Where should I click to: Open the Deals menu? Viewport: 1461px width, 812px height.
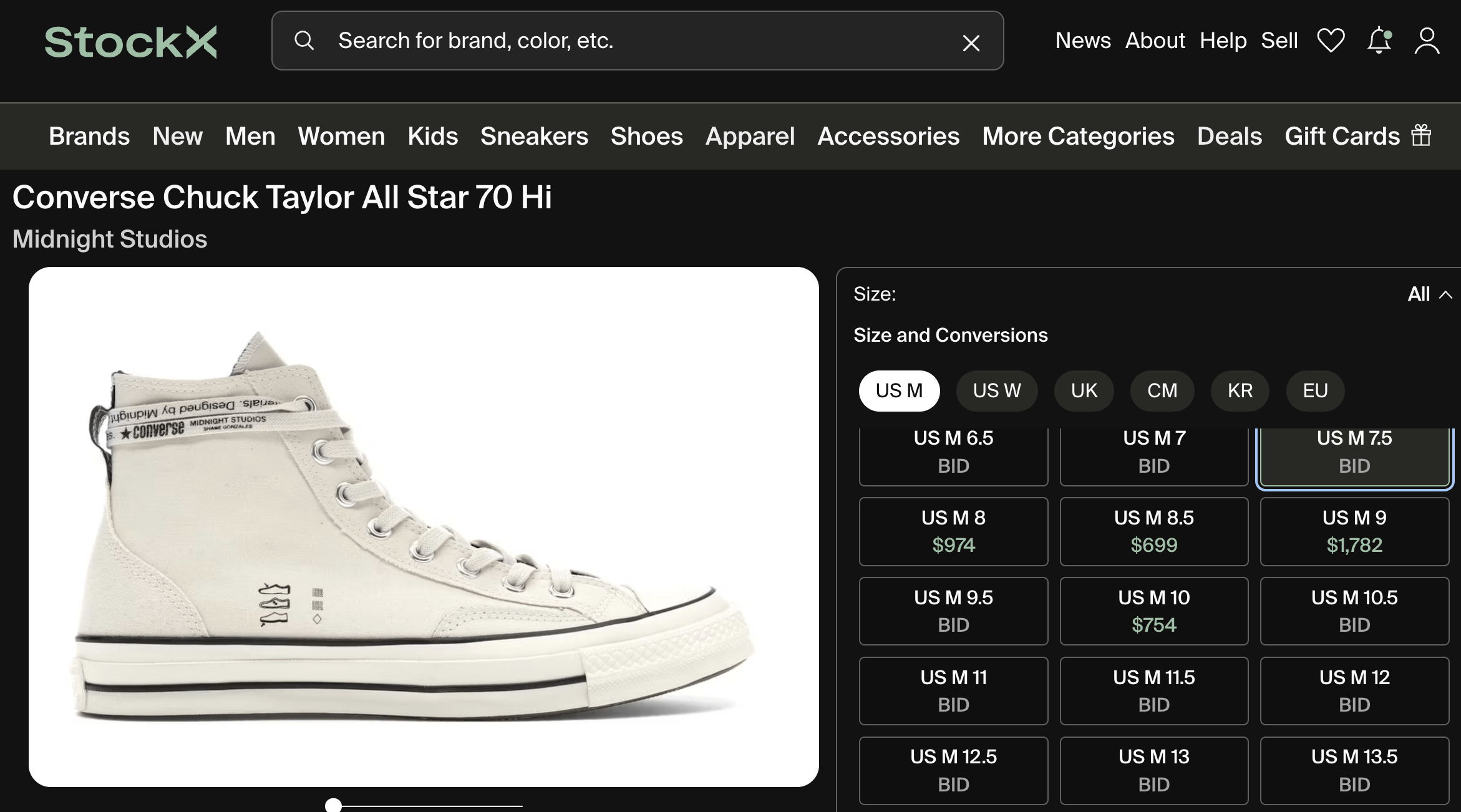point(1230,136)
